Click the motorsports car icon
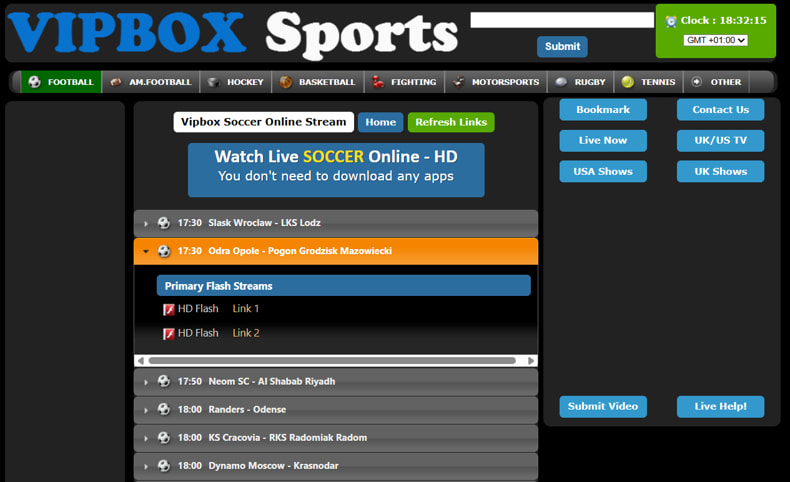 pyautogui.click(x=458, y=82)
